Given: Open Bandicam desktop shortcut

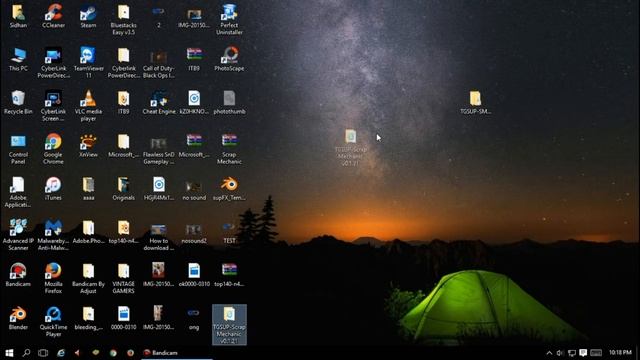Looking at the screenshot, I should coord(18,275).
